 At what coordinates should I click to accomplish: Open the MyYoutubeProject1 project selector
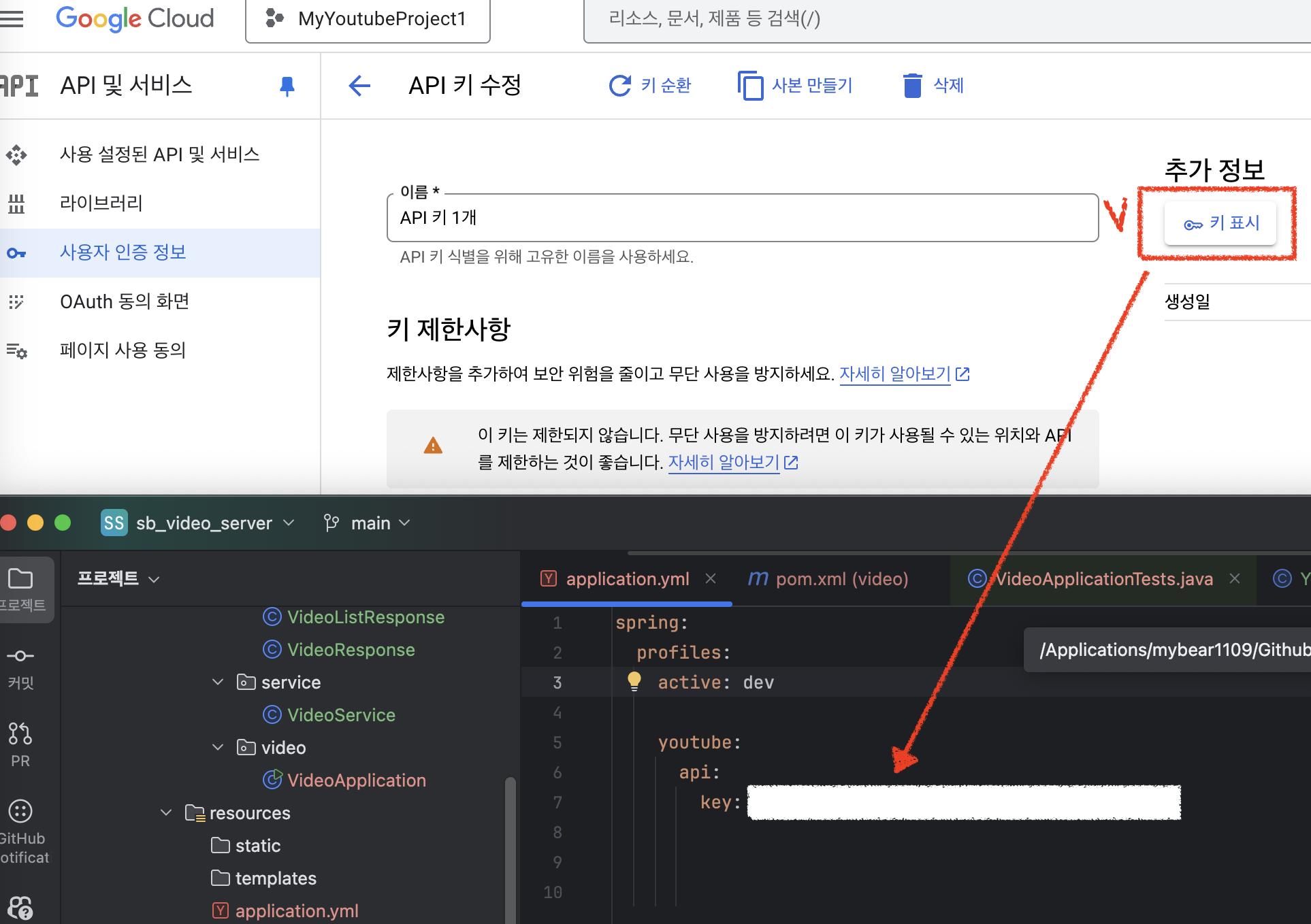[x=368, y=19]
